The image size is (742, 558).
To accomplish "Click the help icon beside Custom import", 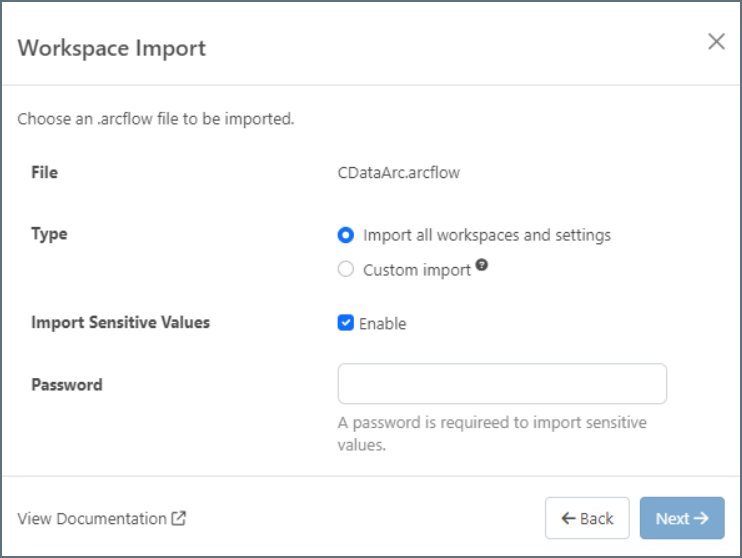I will pos(482,266).
